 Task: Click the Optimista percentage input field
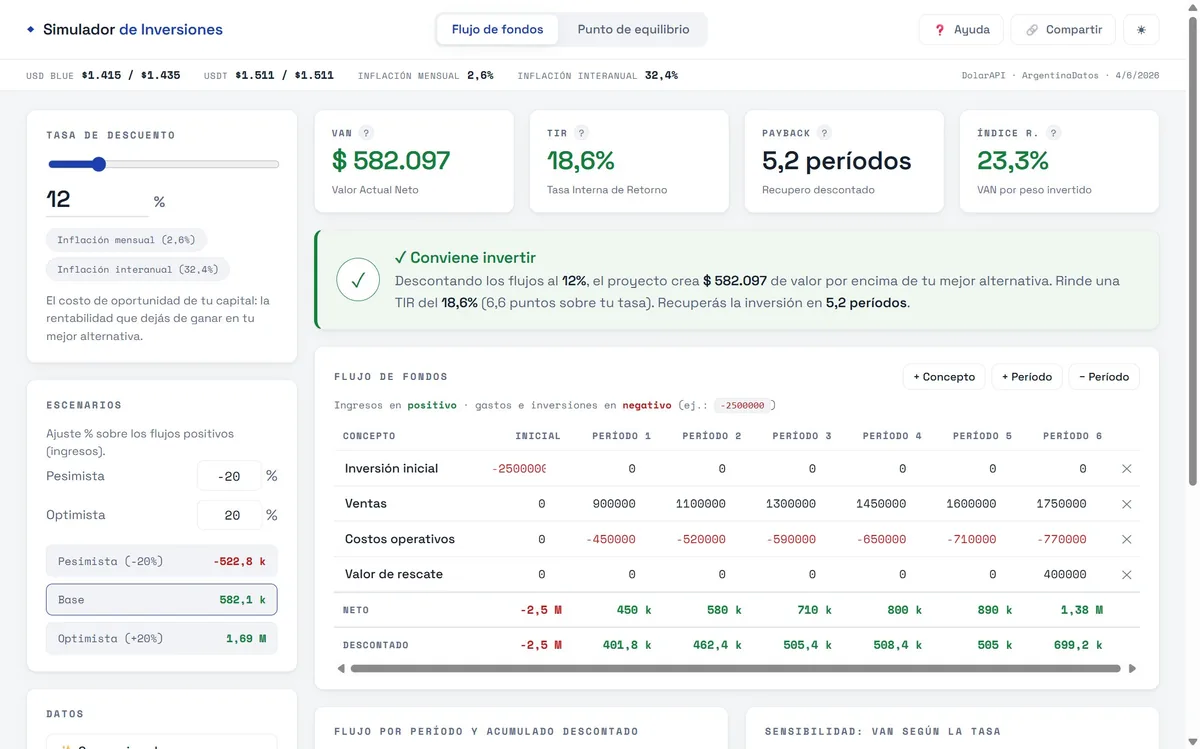point(229,515)
